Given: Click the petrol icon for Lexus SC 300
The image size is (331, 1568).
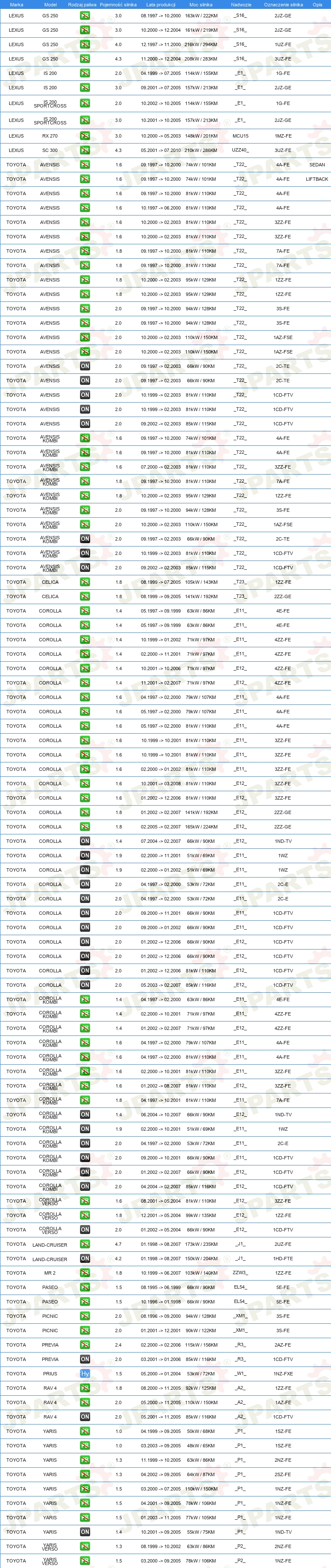Looking at the screenshot, I should coord(85,150).
